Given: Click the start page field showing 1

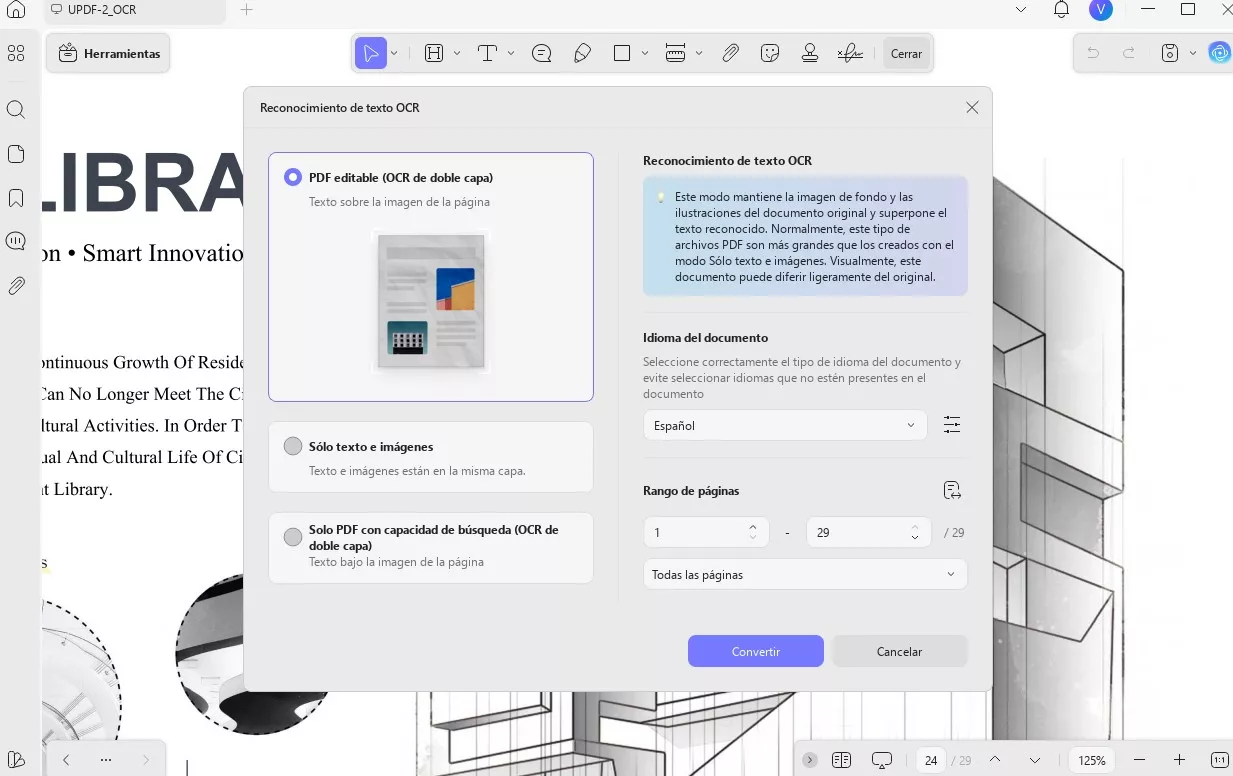Looking at the screenshot, I should [706, 533].
